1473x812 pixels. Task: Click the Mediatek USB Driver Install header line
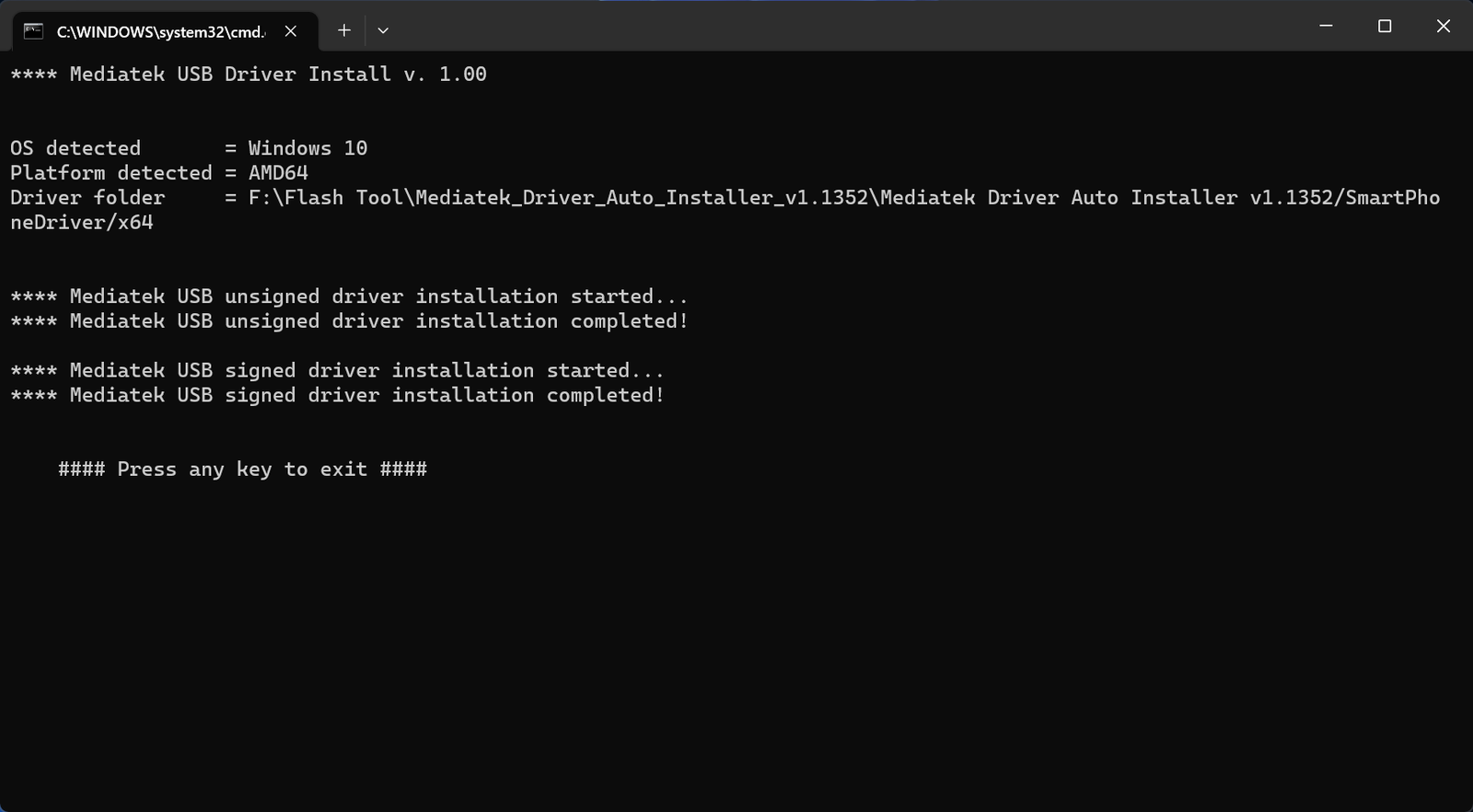click(249, 75)
